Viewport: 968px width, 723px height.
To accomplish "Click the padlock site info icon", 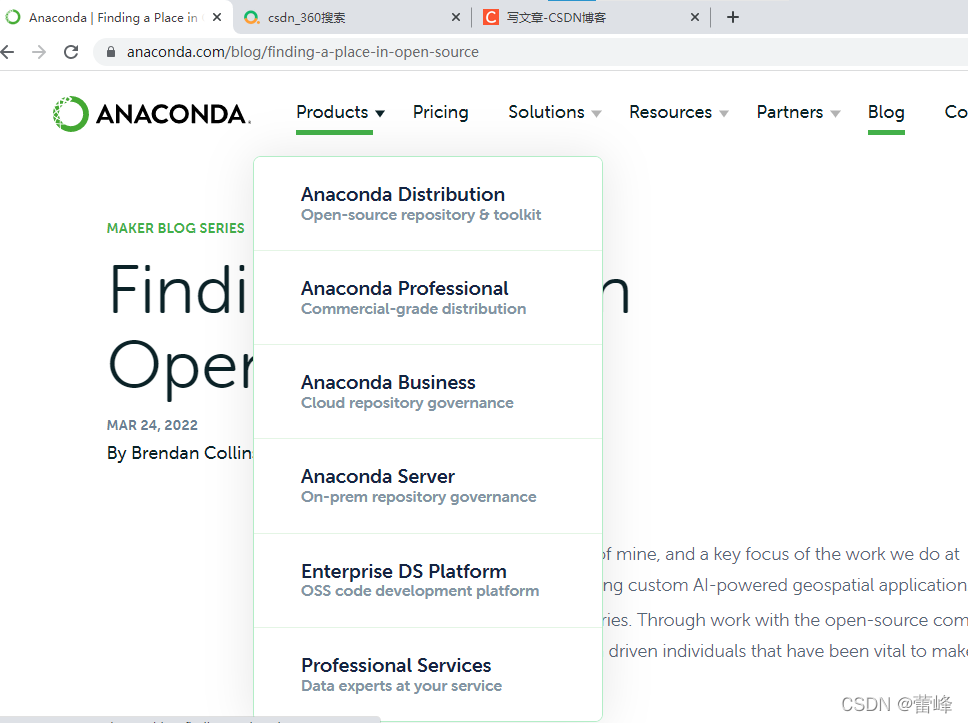I will click(111, 52).
